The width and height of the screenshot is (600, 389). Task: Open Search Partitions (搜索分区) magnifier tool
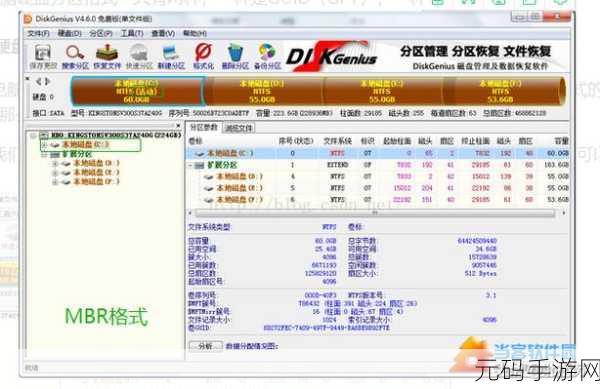[x=75, y=57]
